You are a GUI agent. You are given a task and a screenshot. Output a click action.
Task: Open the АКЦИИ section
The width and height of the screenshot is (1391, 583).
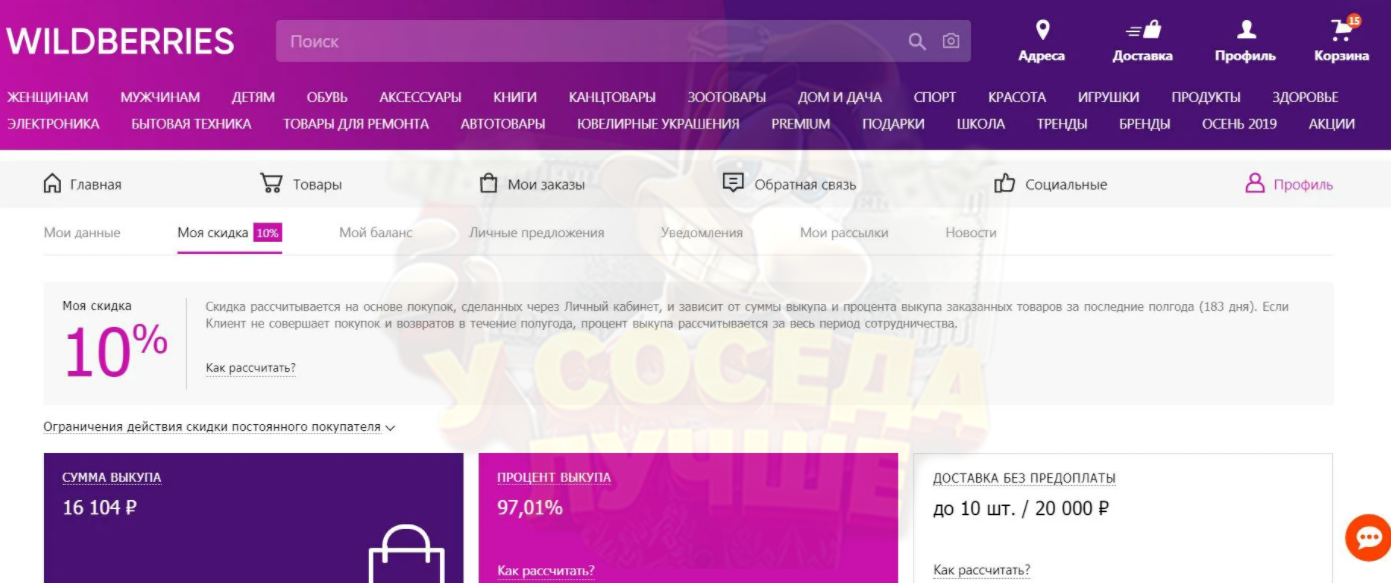point(1332,124)
